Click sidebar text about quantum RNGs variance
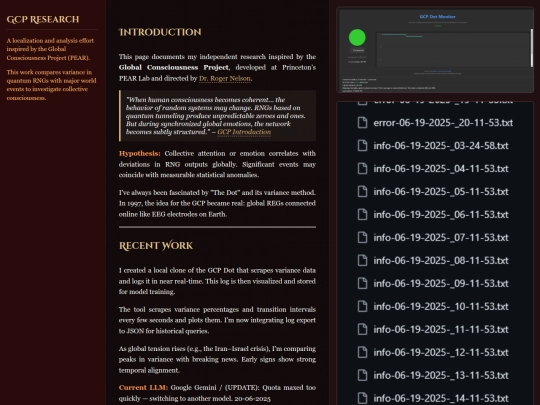This screenshot has width=540, height=405. [x=51, y=85]
